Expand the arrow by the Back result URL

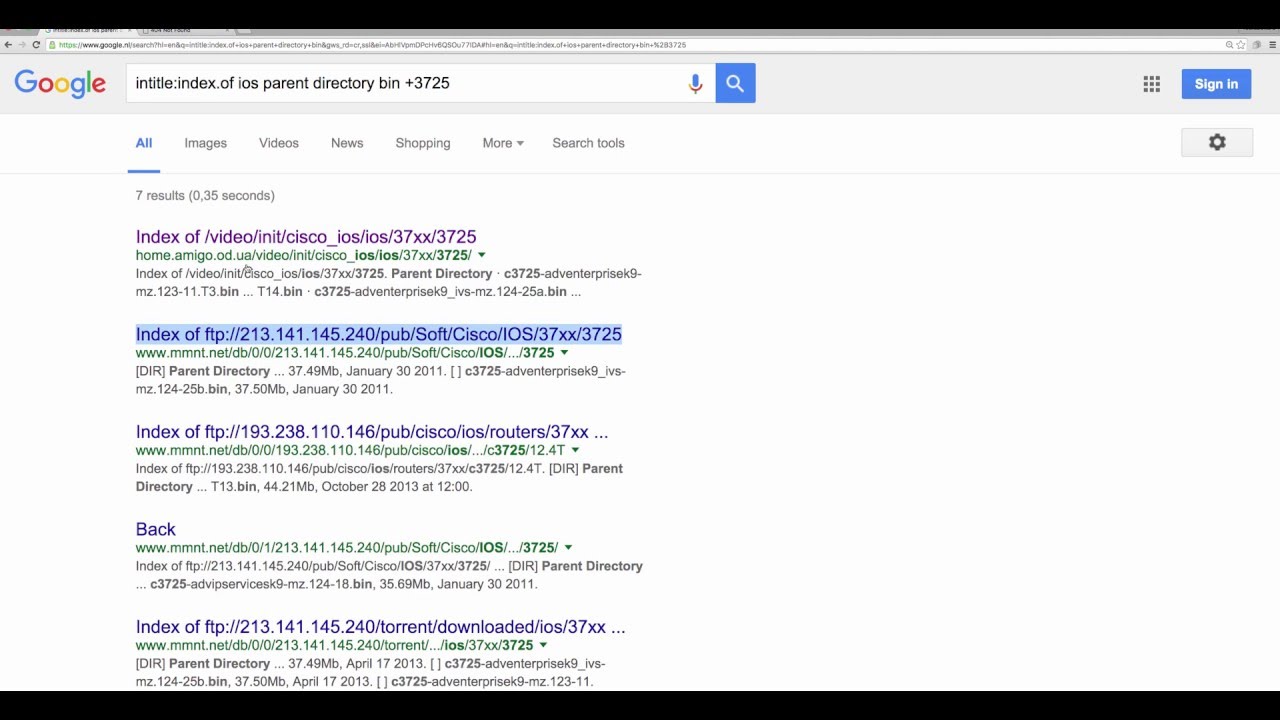(x=568, y=548)
